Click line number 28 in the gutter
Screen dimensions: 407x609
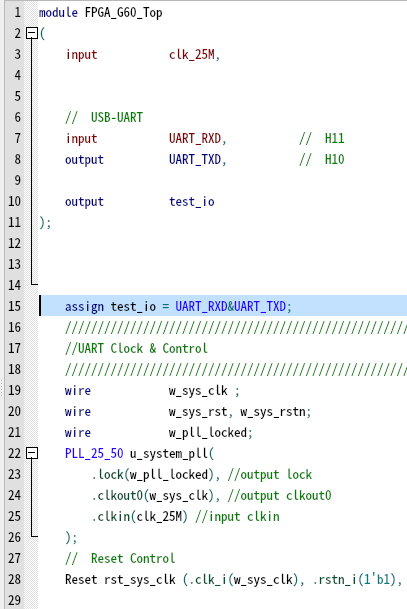(x=14, y=579)
